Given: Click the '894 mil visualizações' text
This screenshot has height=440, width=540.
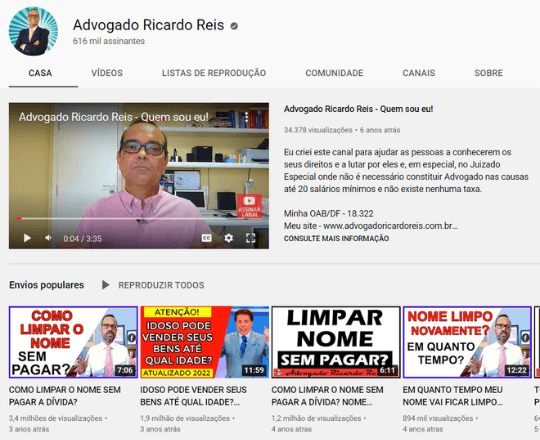Looking at the screenshot, I should [x=438, y=418].
